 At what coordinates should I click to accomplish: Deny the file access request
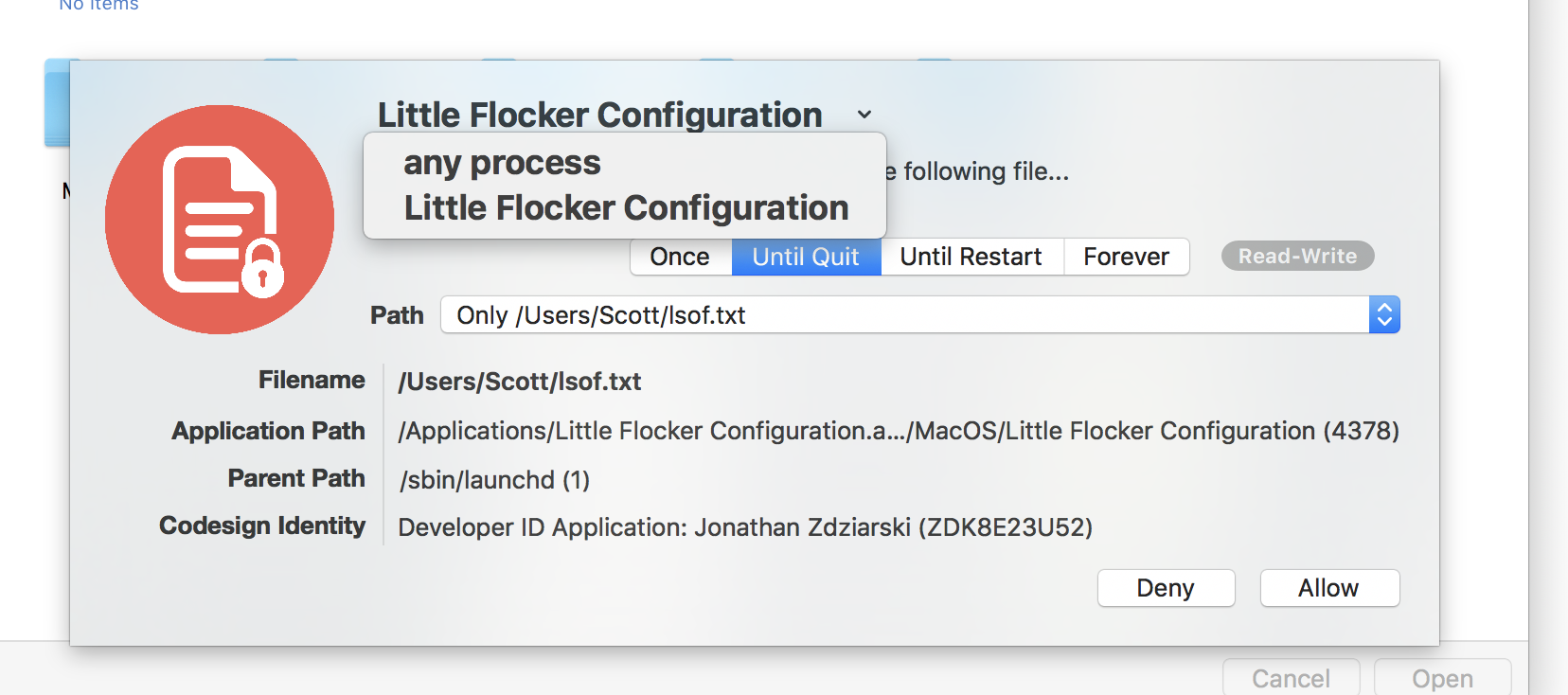[1166, 588]
